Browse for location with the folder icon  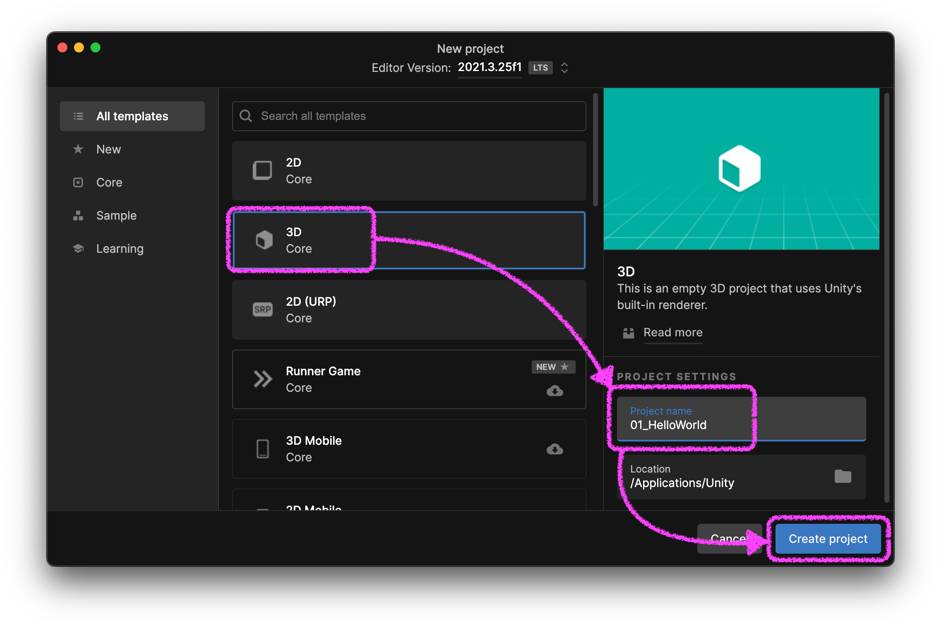(843, 477)
